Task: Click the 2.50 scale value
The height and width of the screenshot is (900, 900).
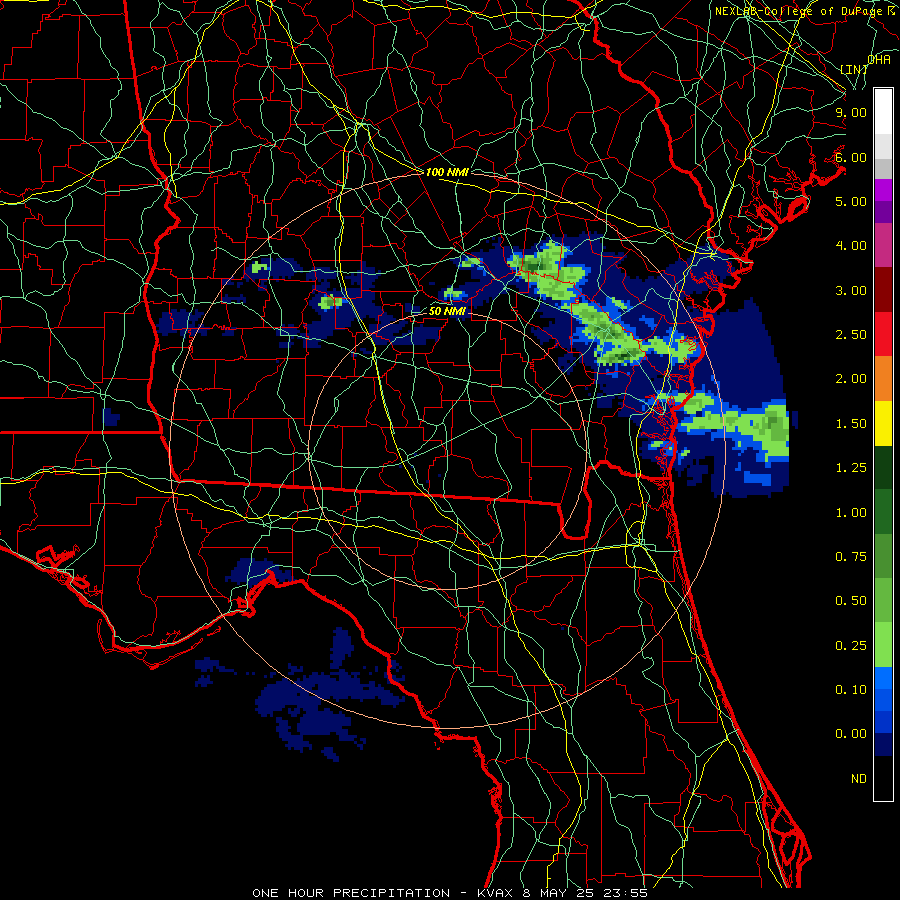Action: click(851, 335)
